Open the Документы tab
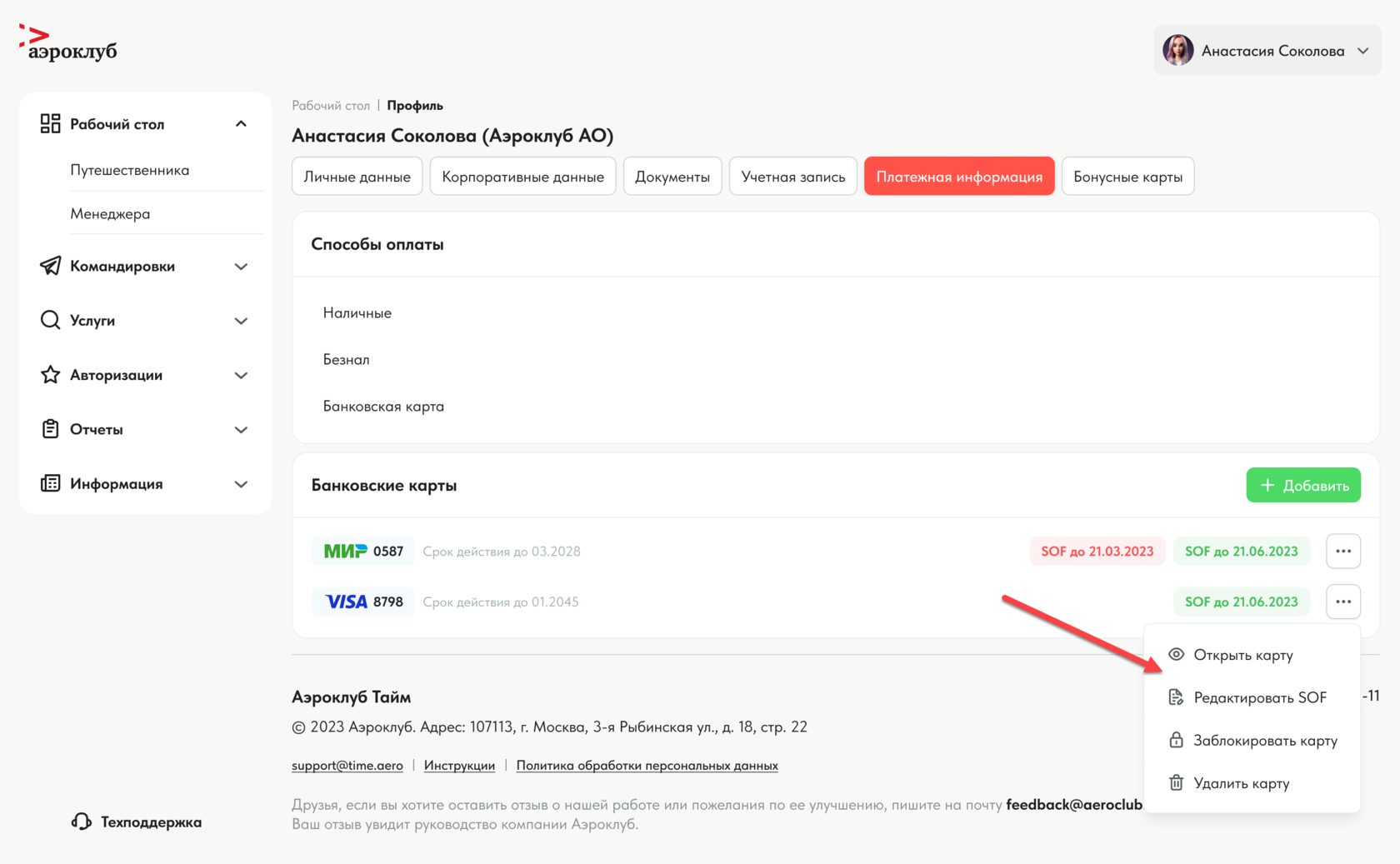This screenshot has width=1400, height=864. pyautogui.click(x=672, y=177)
